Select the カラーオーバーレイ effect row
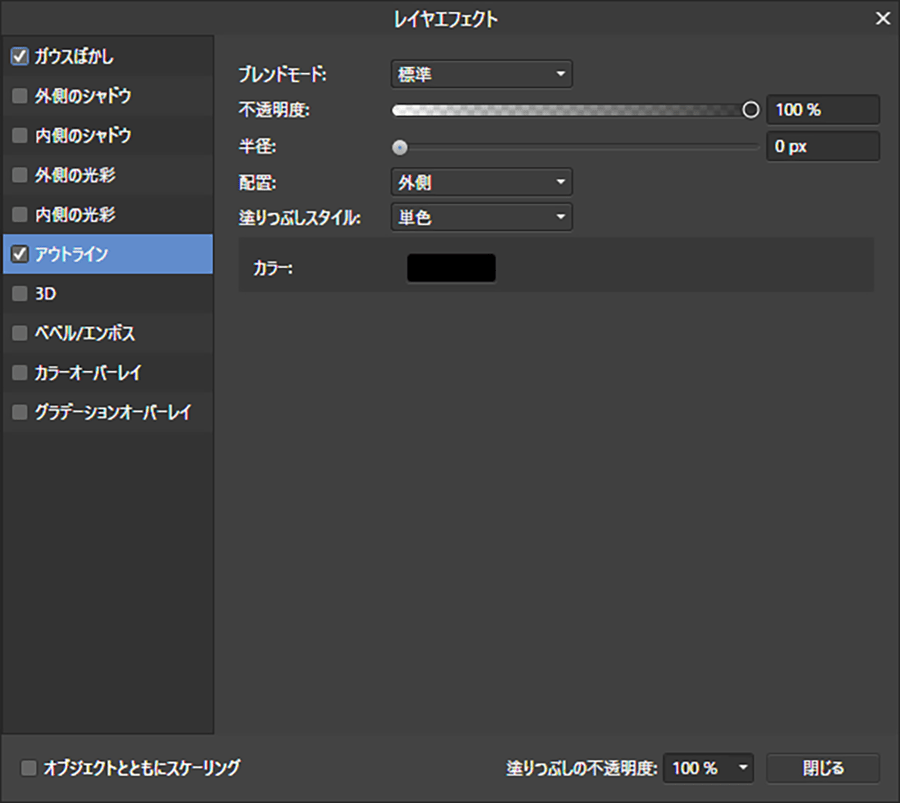The height and width of the screenshot is (803, 900). [x=108, y=373]
